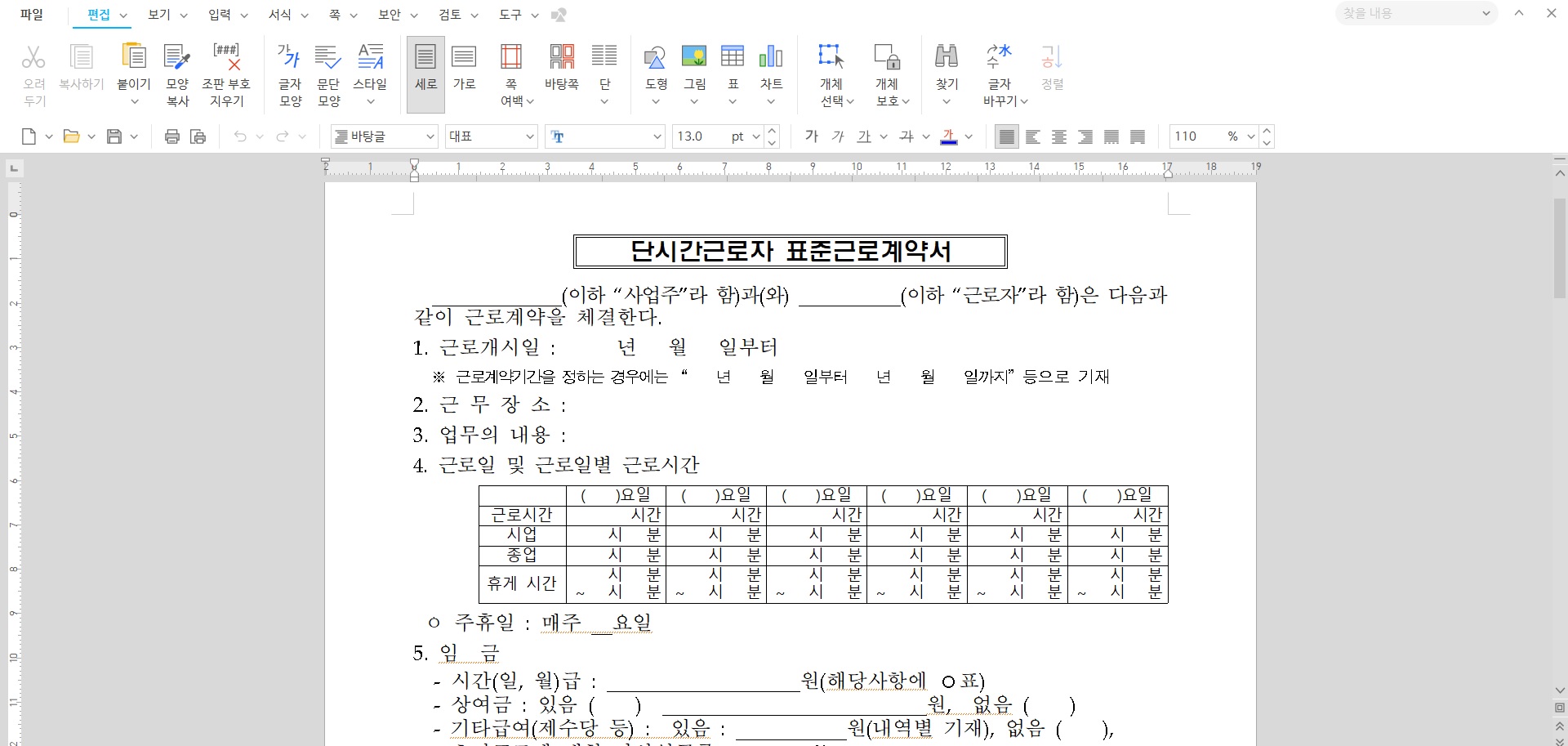Create a new document with blank page icon
Screen dimensions: 1568x746
pos(29,136)
